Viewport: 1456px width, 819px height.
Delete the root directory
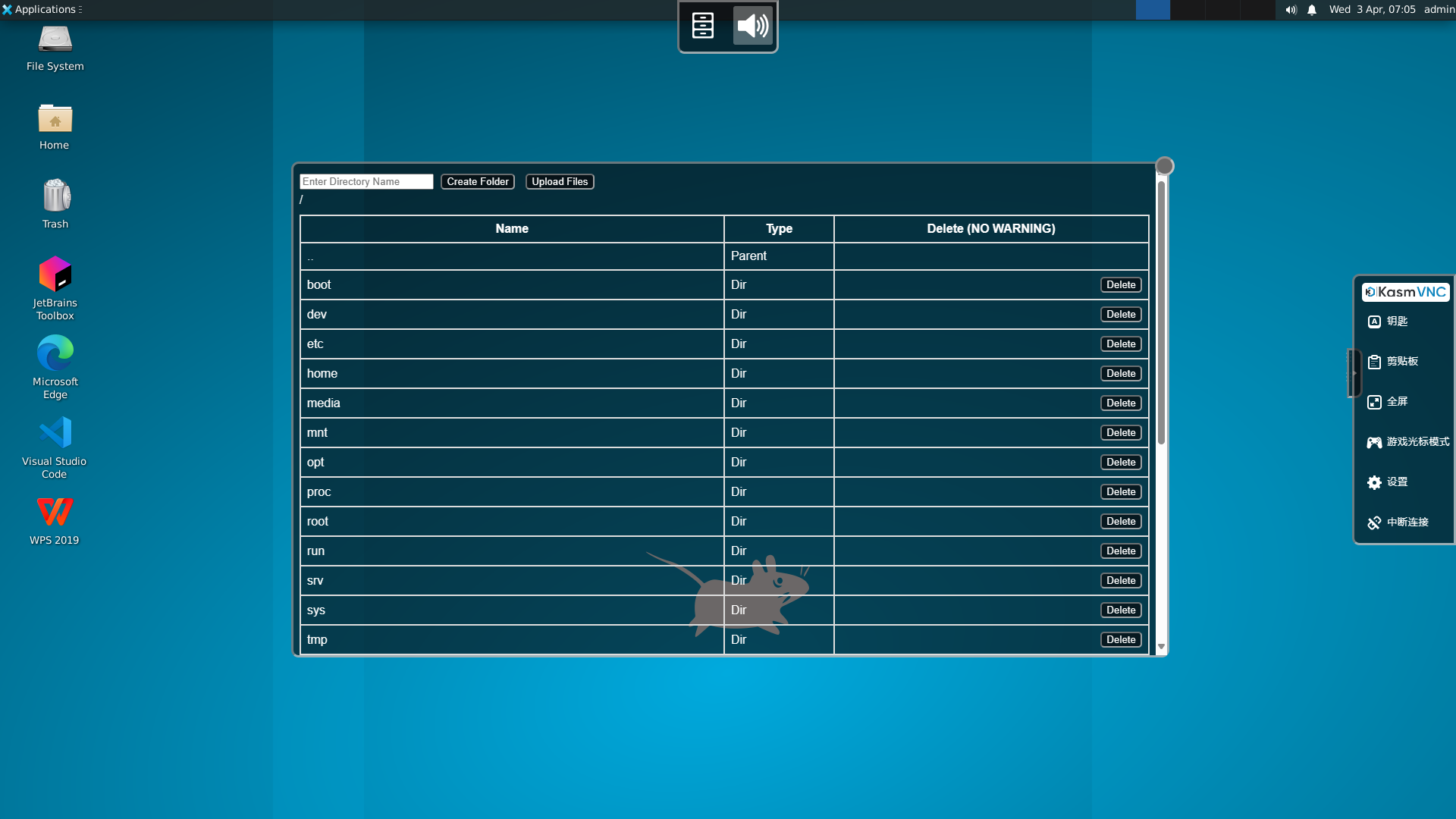1120,520
